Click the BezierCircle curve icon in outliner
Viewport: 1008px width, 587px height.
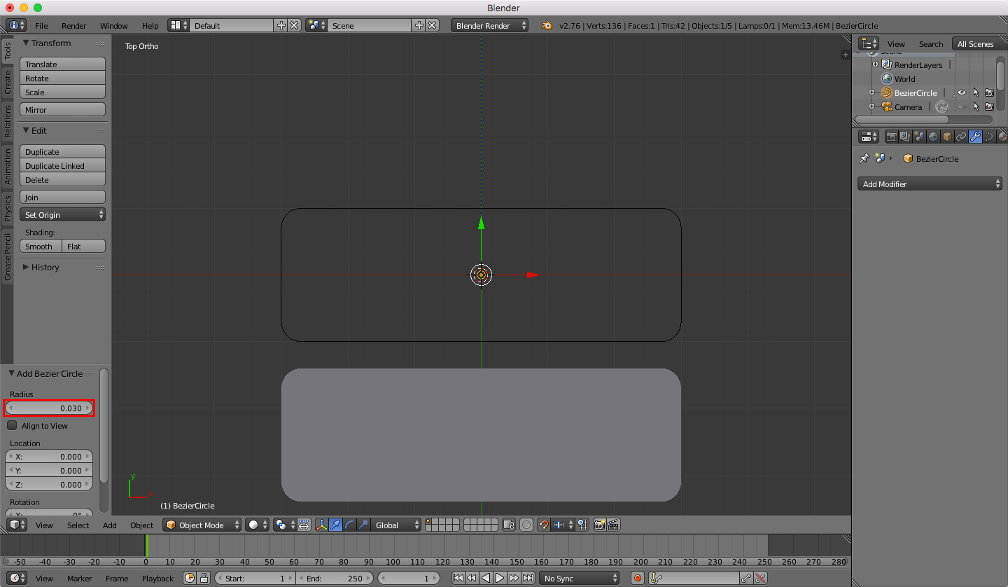pos(886,93)
